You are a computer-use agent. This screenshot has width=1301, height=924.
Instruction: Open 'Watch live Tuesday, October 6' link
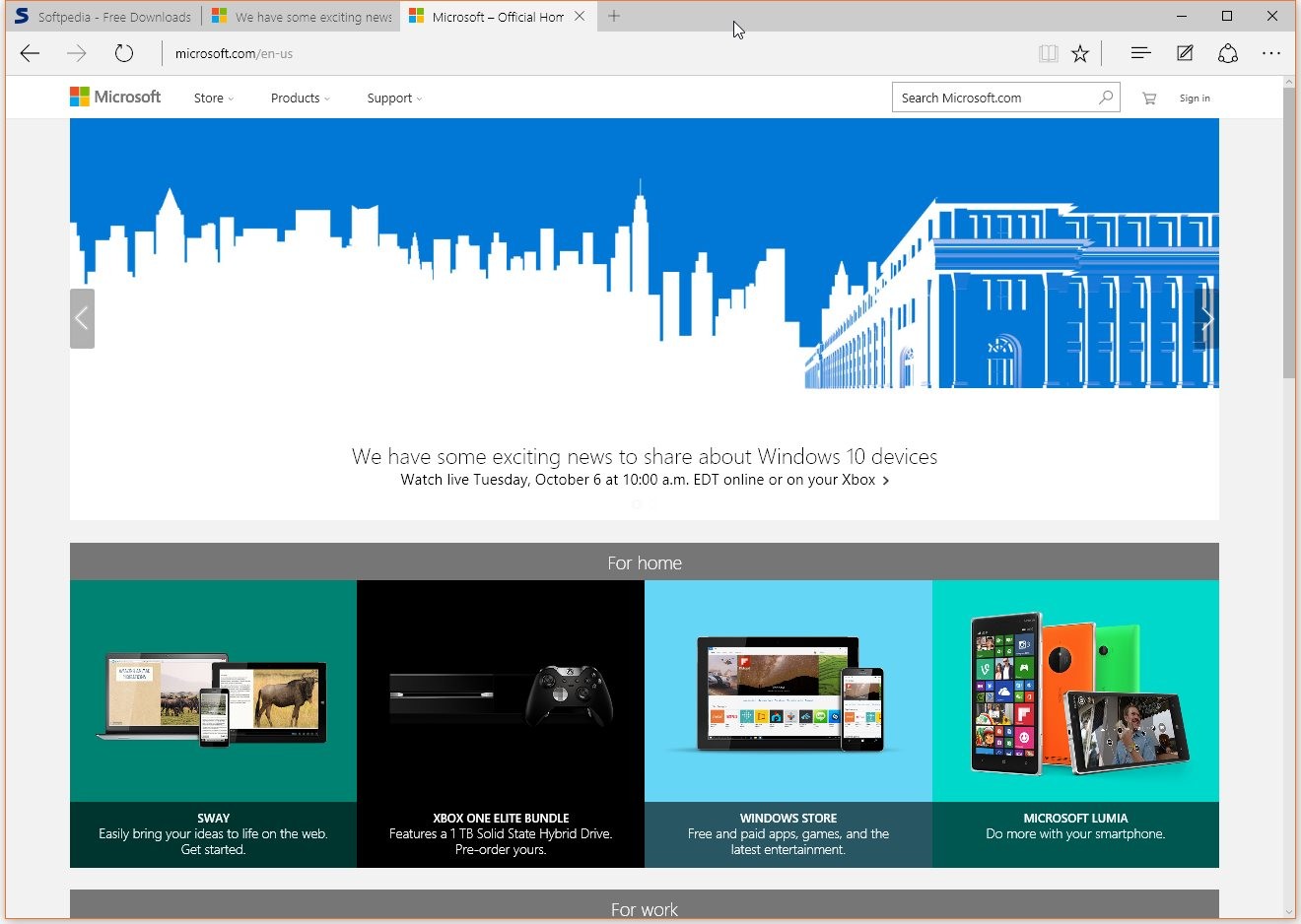pos(645,481)
